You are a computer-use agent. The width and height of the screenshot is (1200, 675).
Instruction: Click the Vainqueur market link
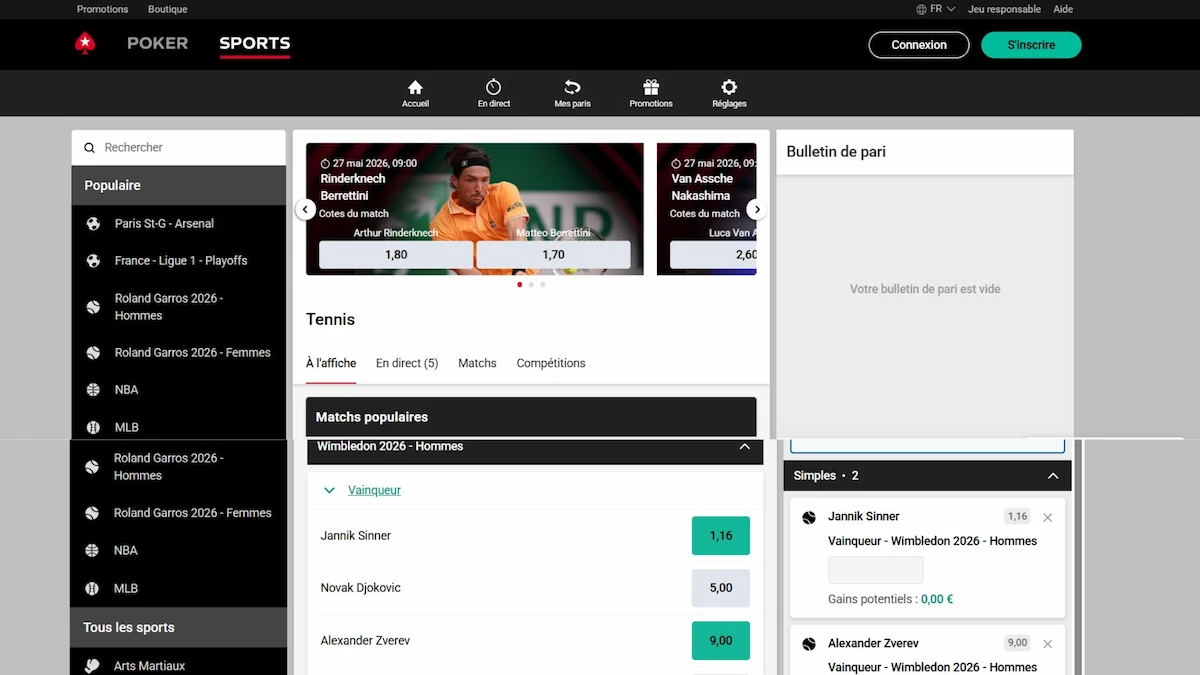click(x=374, y=491)
